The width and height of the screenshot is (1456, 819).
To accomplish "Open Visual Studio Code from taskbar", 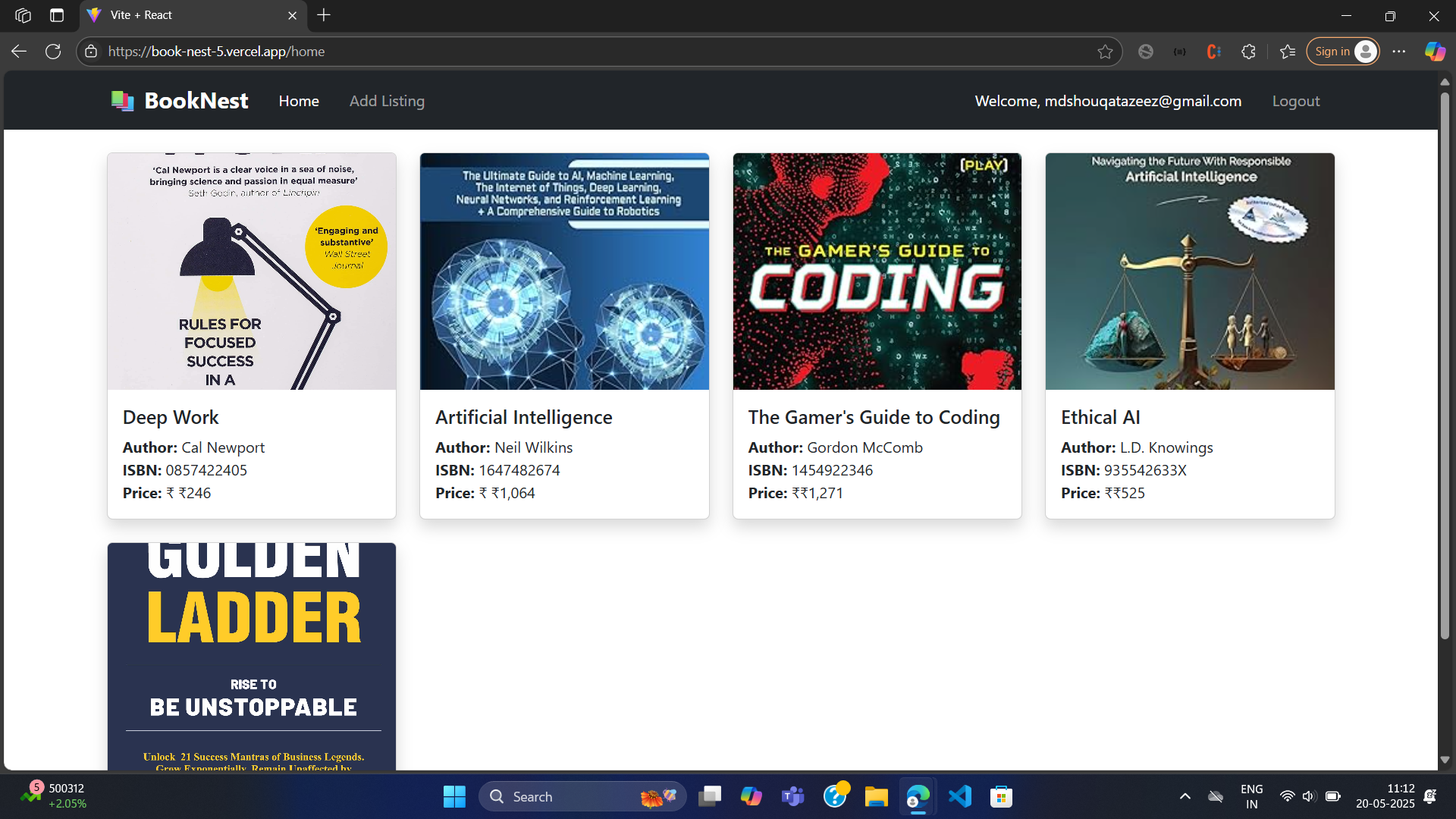I will point(960,796).
